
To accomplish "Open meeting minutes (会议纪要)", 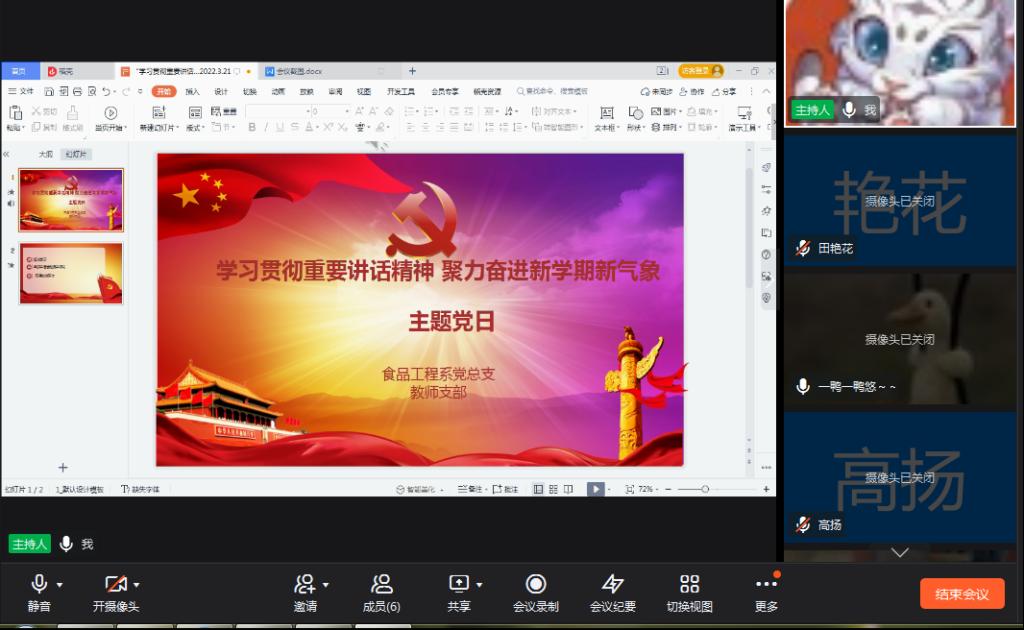I will click(x=613, y=593).
